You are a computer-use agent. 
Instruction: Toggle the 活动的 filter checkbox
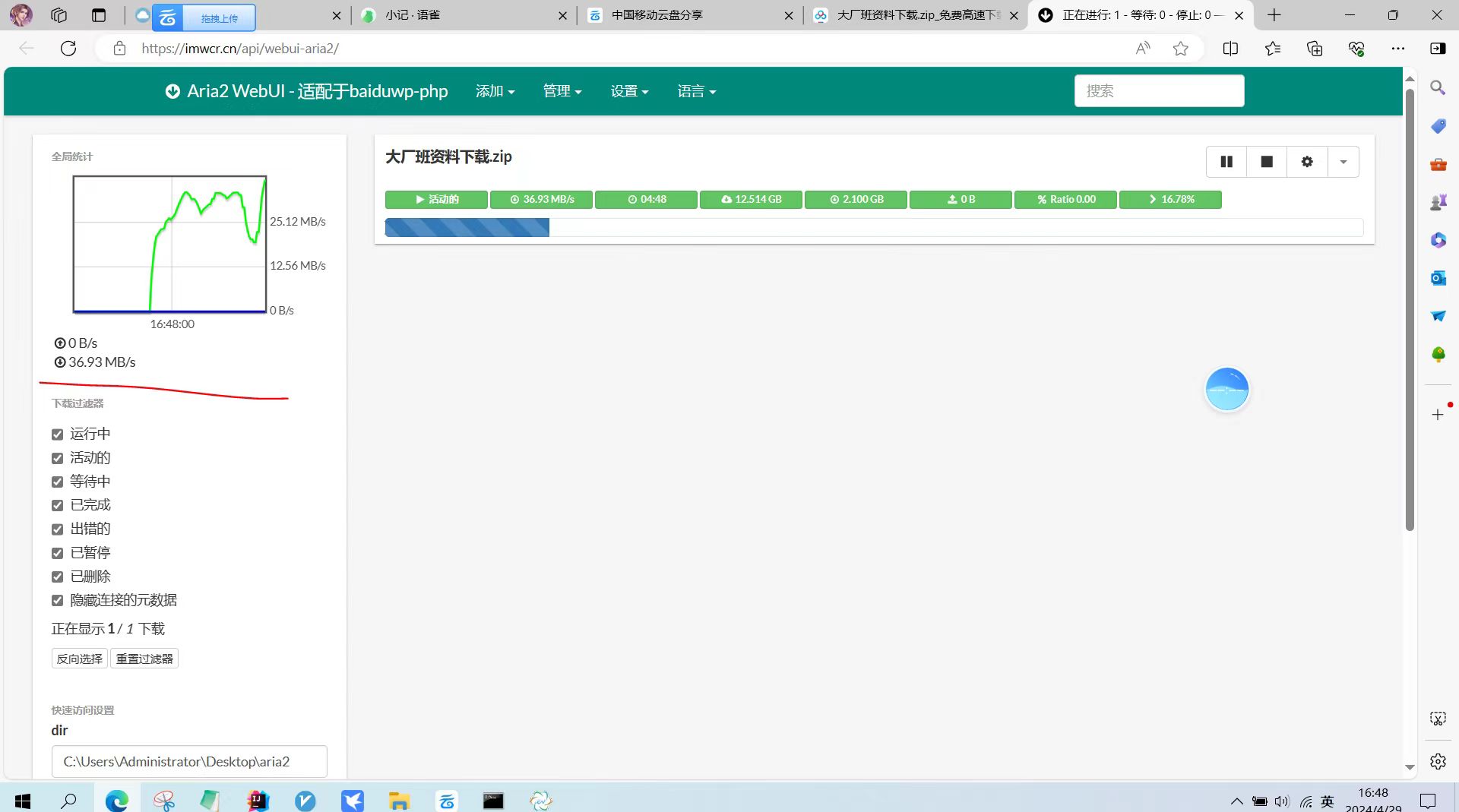pyautogui.click(x=57, y=458)
